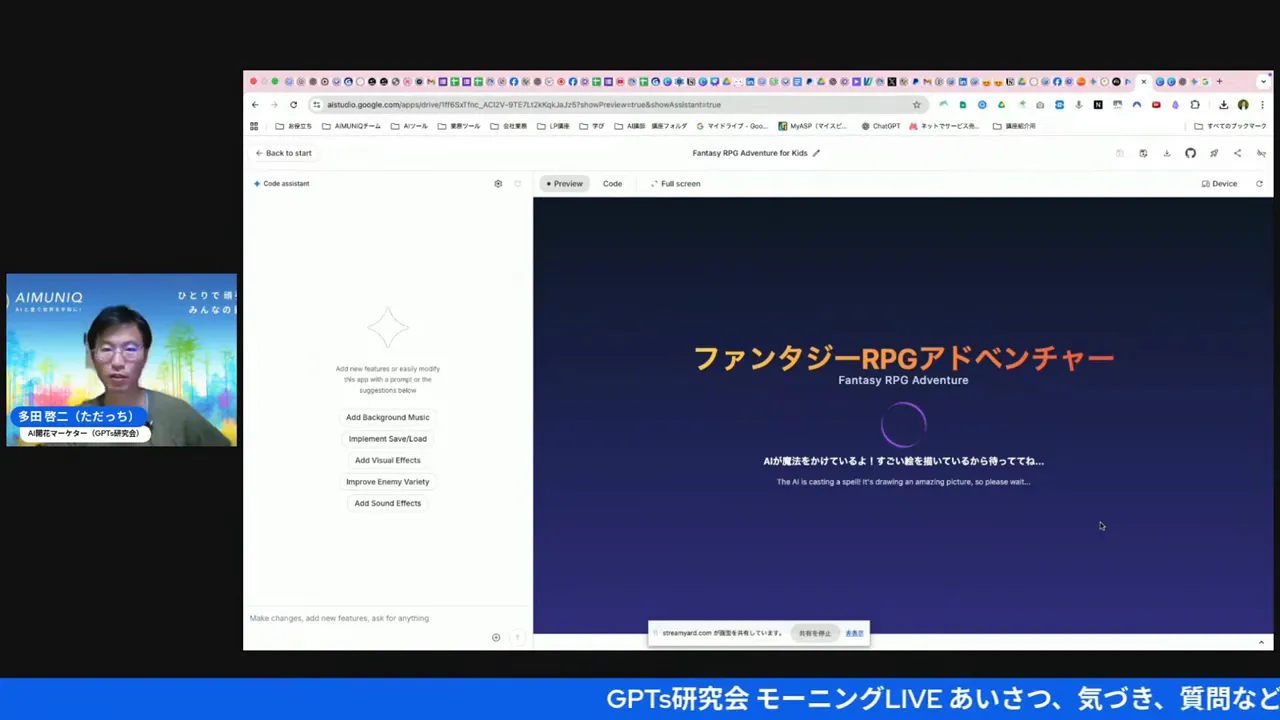Open browser downloads
Screen dimensions: 1280x720
click(1223, 104)
